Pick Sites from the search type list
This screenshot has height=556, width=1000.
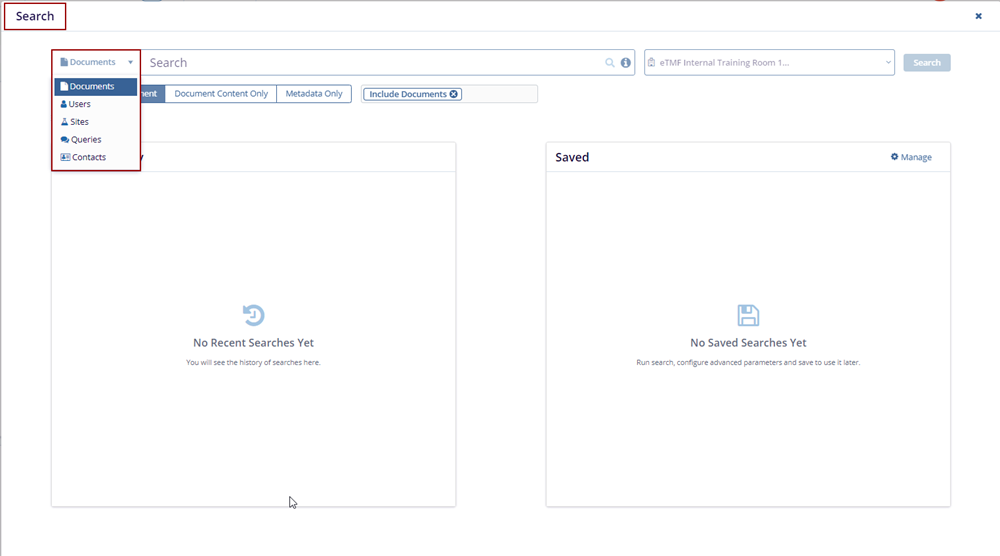pyautogui.click(x=78, y=122)
